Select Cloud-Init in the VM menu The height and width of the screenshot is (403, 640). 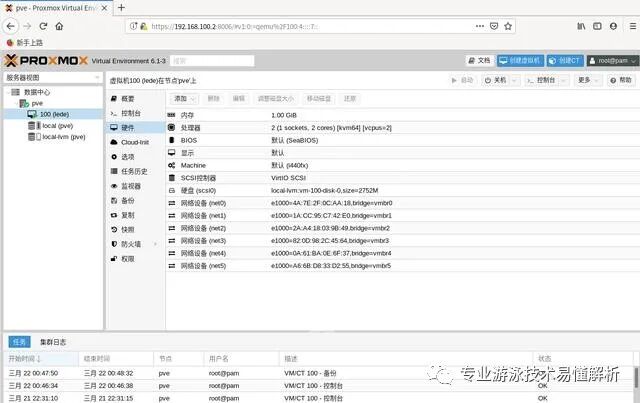pyautogui.click(x=134, y=142)
